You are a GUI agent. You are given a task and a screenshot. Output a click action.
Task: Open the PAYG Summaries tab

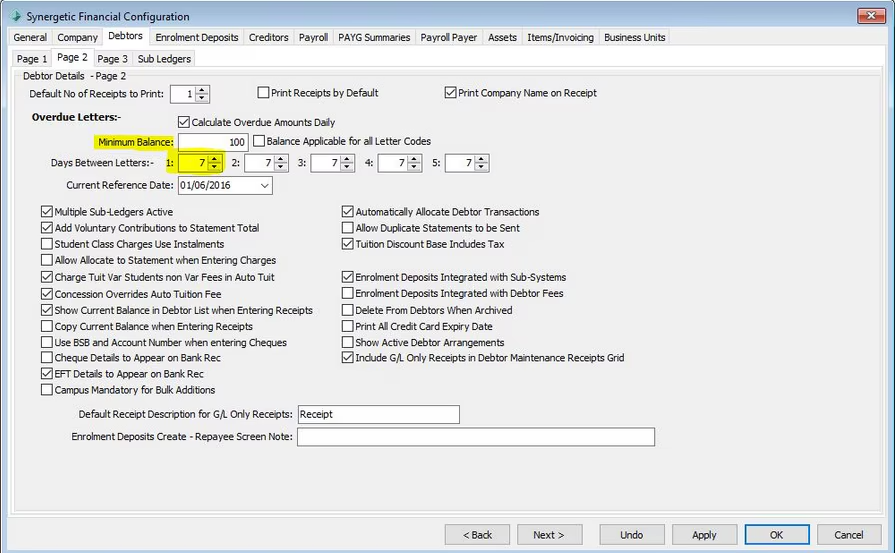pos(374,38)
